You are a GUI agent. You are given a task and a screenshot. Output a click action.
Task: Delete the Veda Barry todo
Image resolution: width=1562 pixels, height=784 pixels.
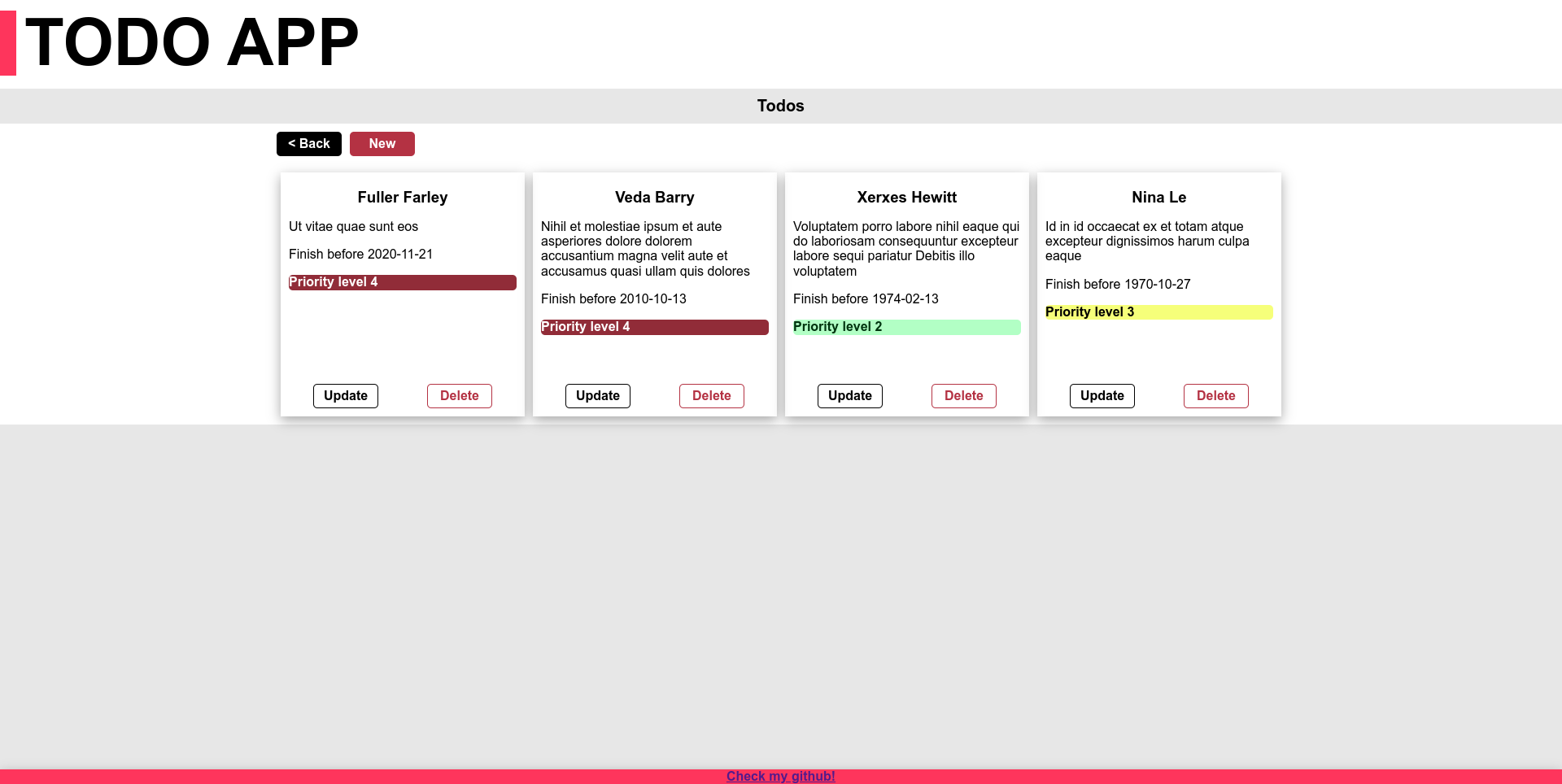tap(712, 396)
